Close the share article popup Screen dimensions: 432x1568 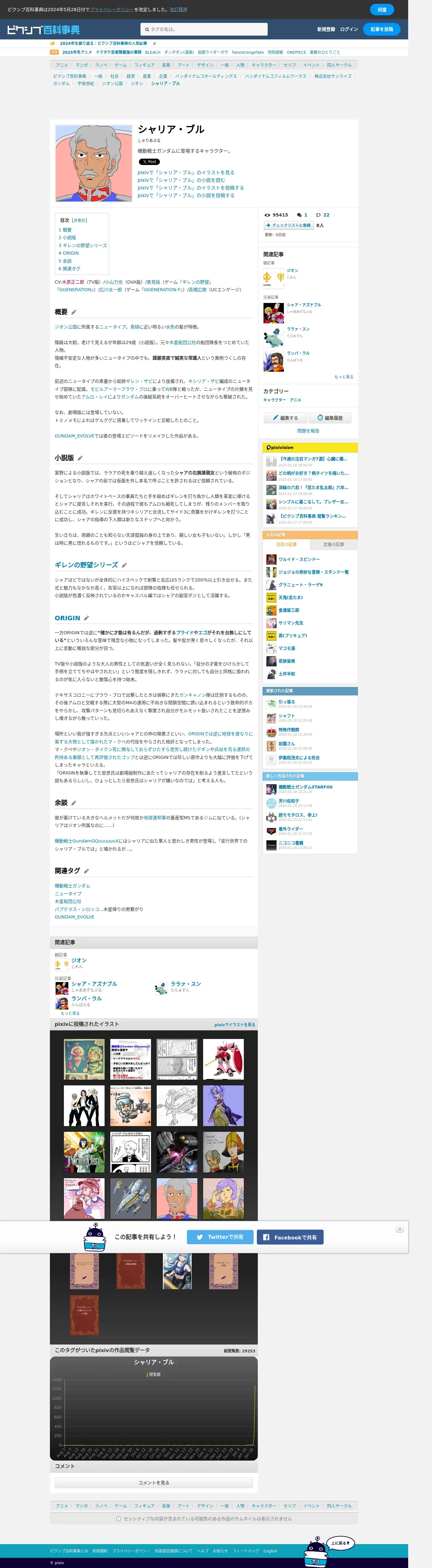click(400, 1229)
